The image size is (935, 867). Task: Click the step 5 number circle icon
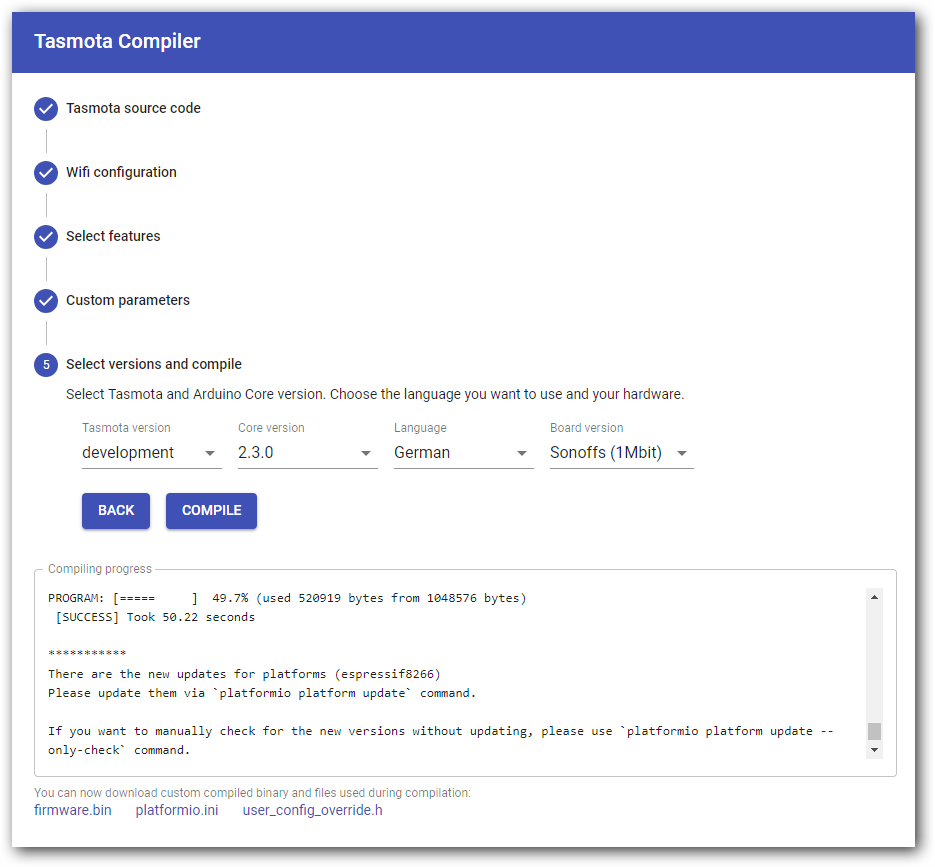point(46,365)
